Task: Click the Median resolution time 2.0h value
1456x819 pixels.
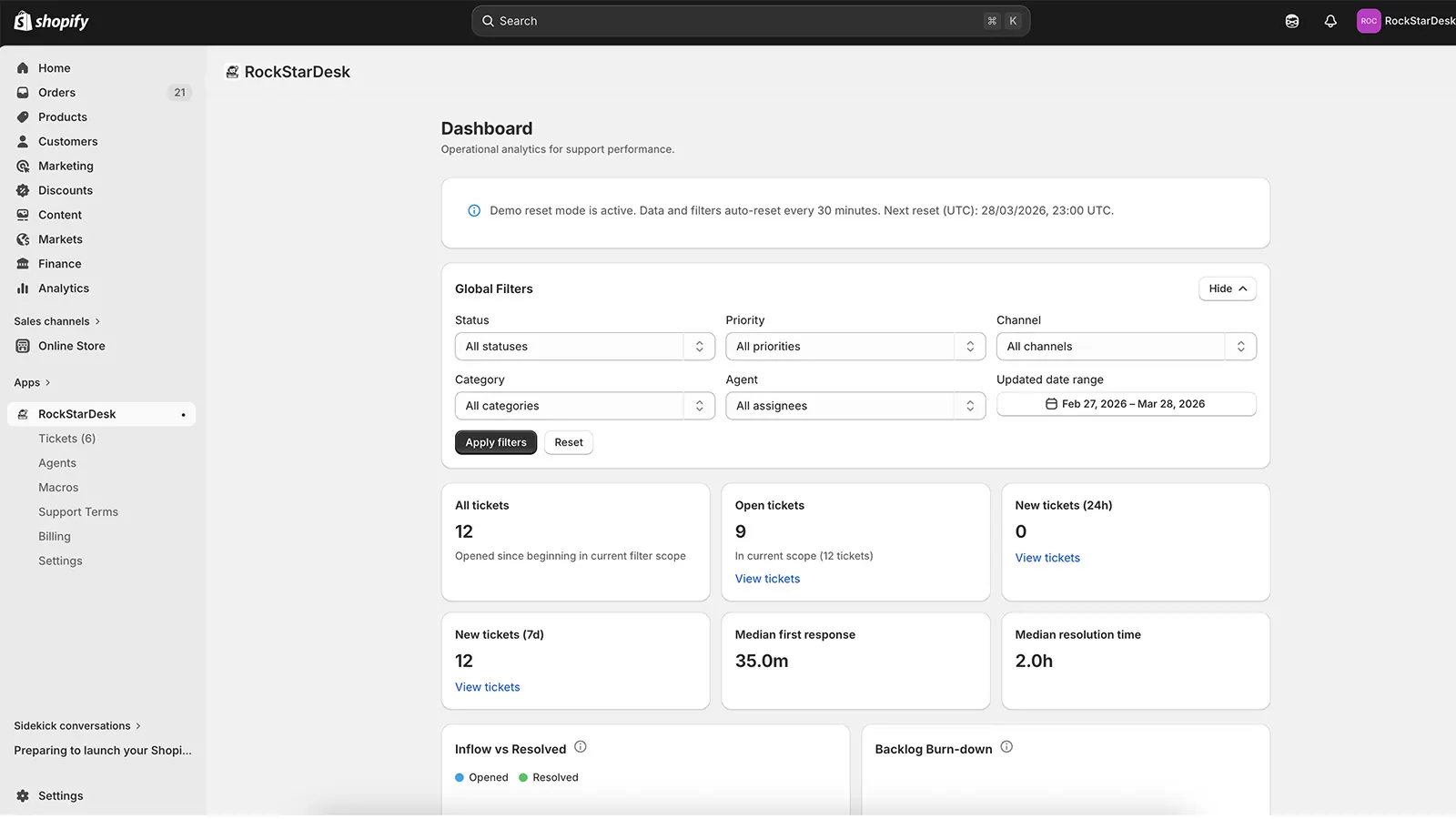Action: pos(1034,662)
